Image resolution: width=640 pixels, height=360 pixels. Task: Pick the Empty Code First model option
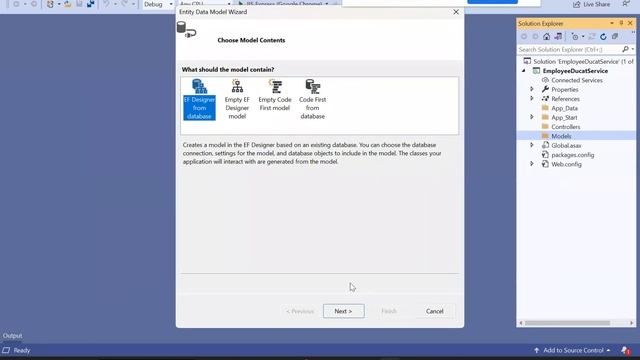point(275,95)
